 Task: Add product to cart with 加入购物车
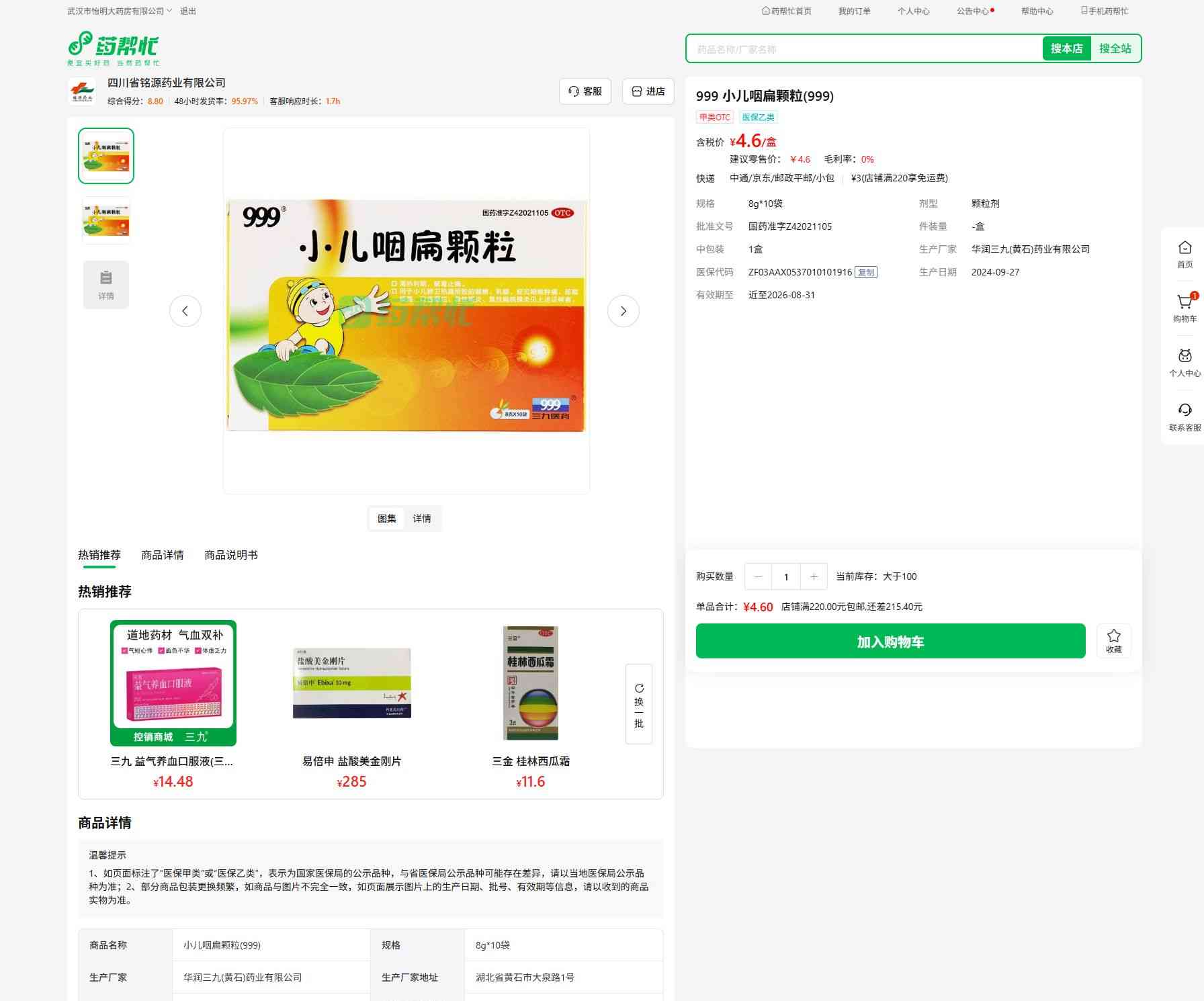point(890,642)
